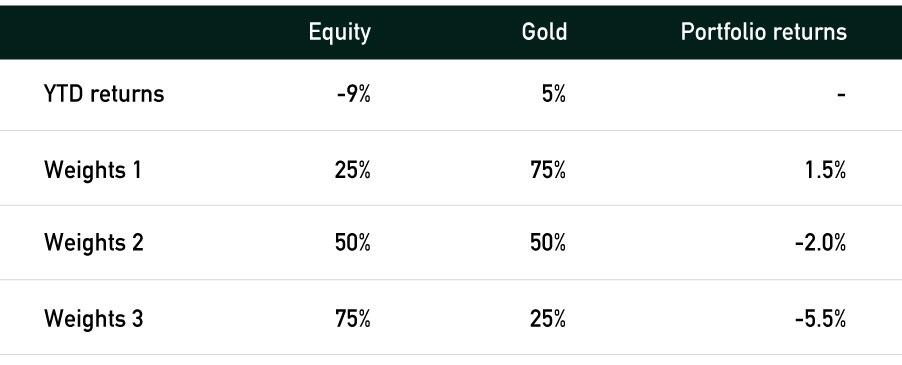Click the 25% gold cell in Weights 3
Image resolution: width=902 pixels, height=365 pixels.
[x=548, y=318]
